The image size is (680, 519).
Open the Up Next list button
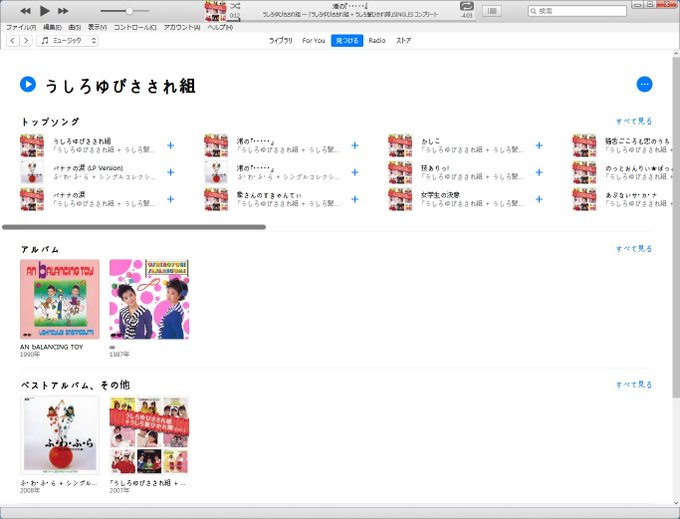click(x=492, y=11)
